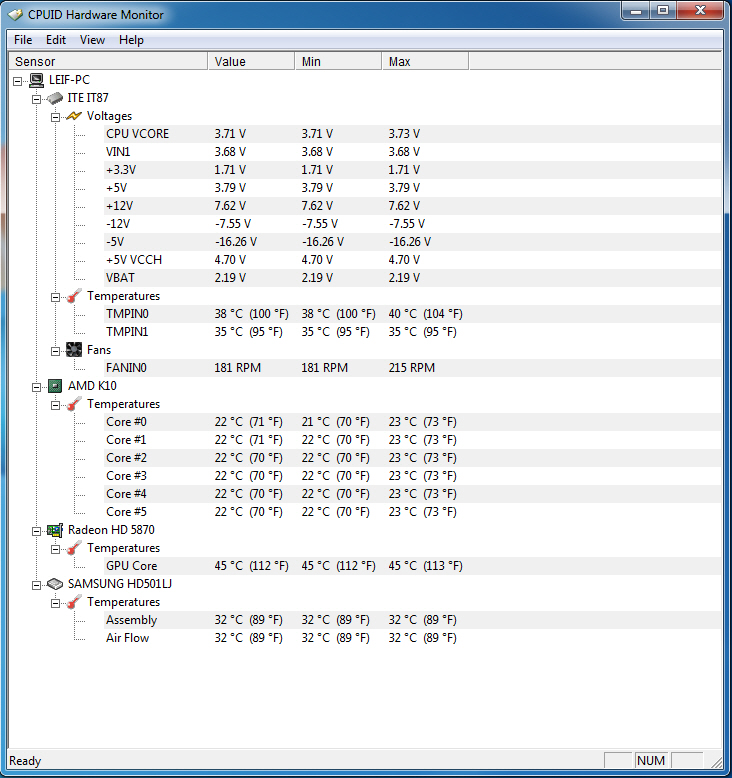Click the Min column header

coord(338,62)
